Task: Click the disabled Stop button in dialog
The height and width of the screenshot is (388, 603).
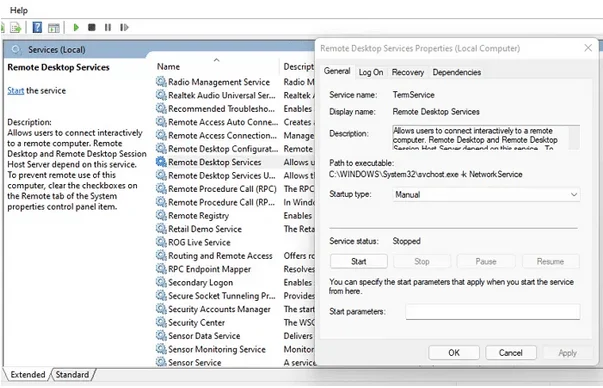Action: pos(421,261)
